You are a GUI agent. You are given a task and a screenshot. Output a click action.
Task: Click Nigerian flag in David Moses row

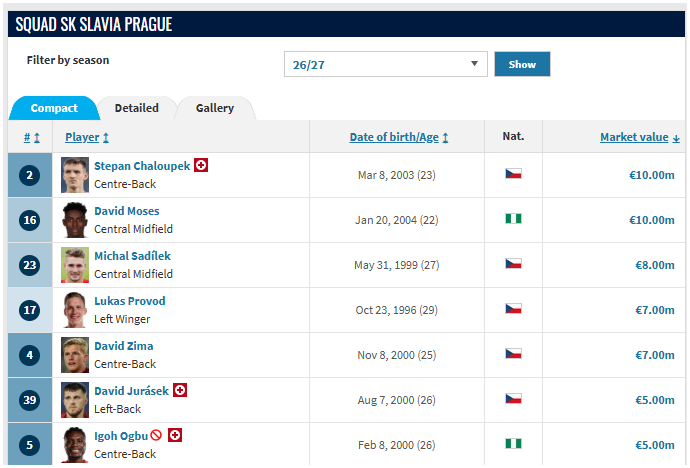coord(513,219)
